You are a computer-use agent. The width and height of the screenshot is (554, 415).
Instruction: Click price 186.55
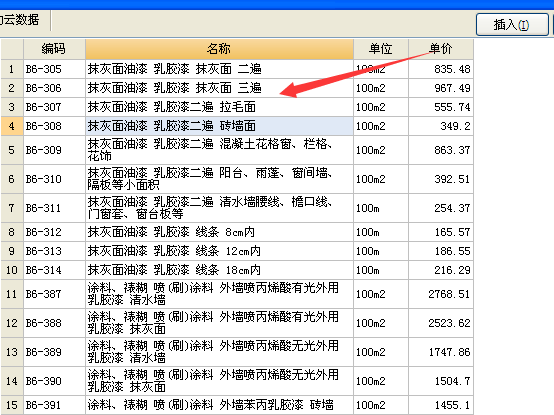441,251
